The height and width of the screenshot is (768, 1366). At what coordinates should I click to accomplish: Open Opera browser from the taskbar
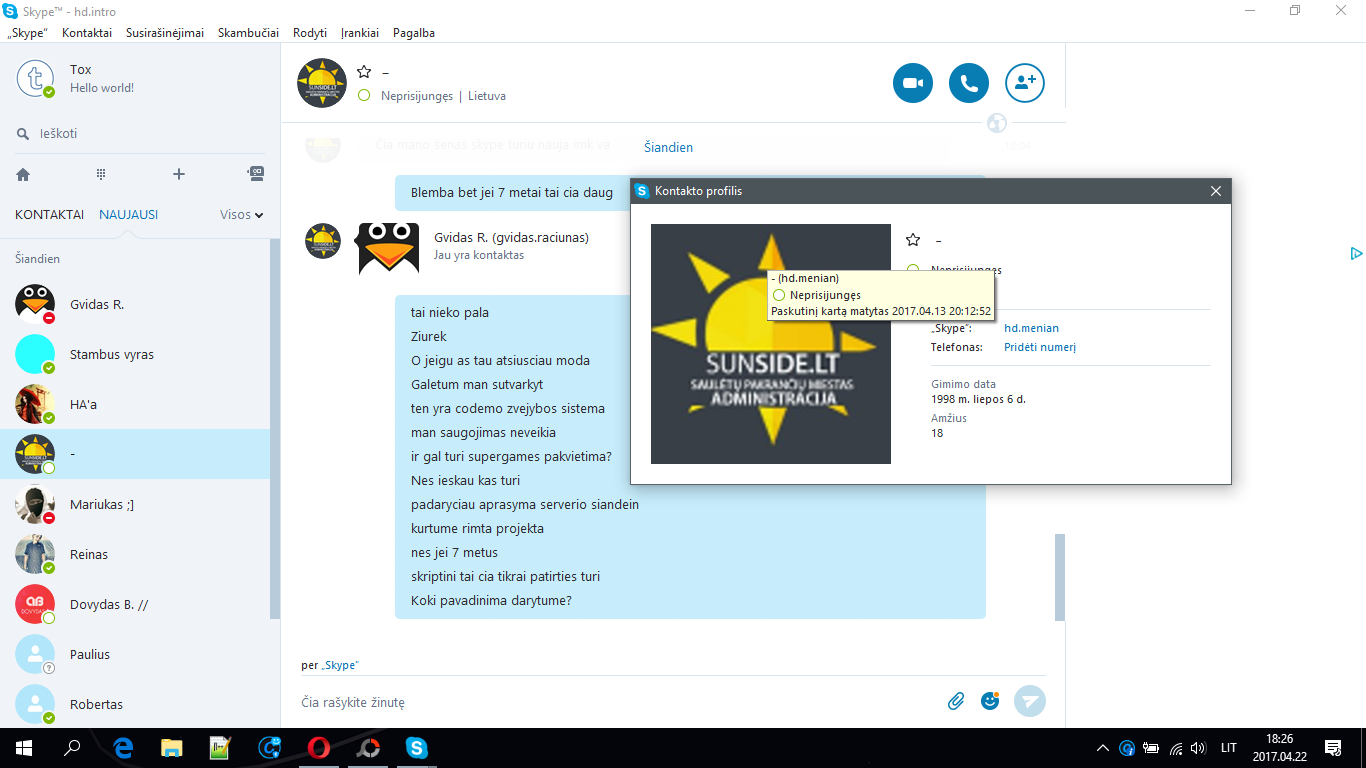[x=319, y=748]
